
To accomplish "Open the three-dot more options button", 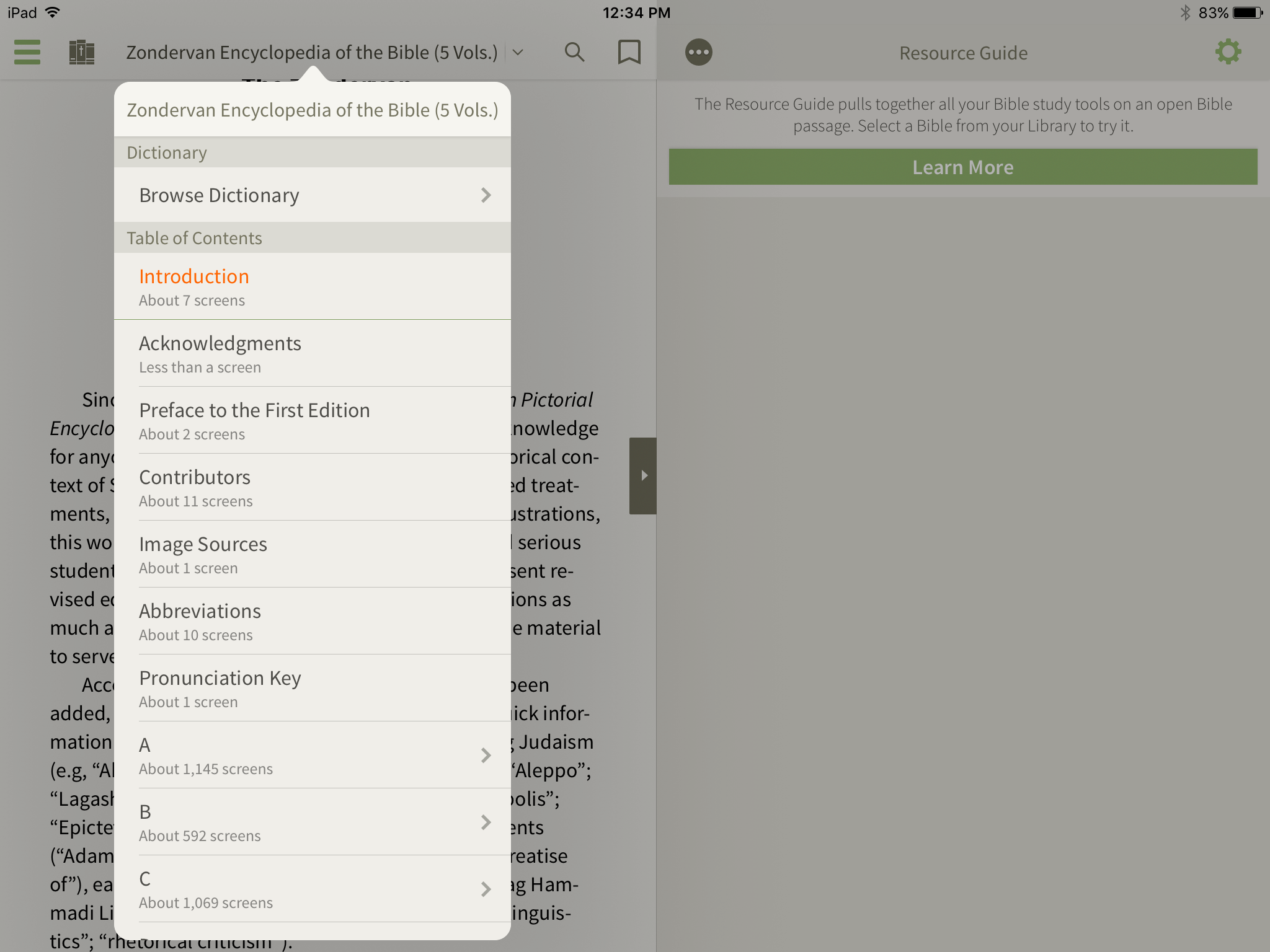I will tap(699, 52).
